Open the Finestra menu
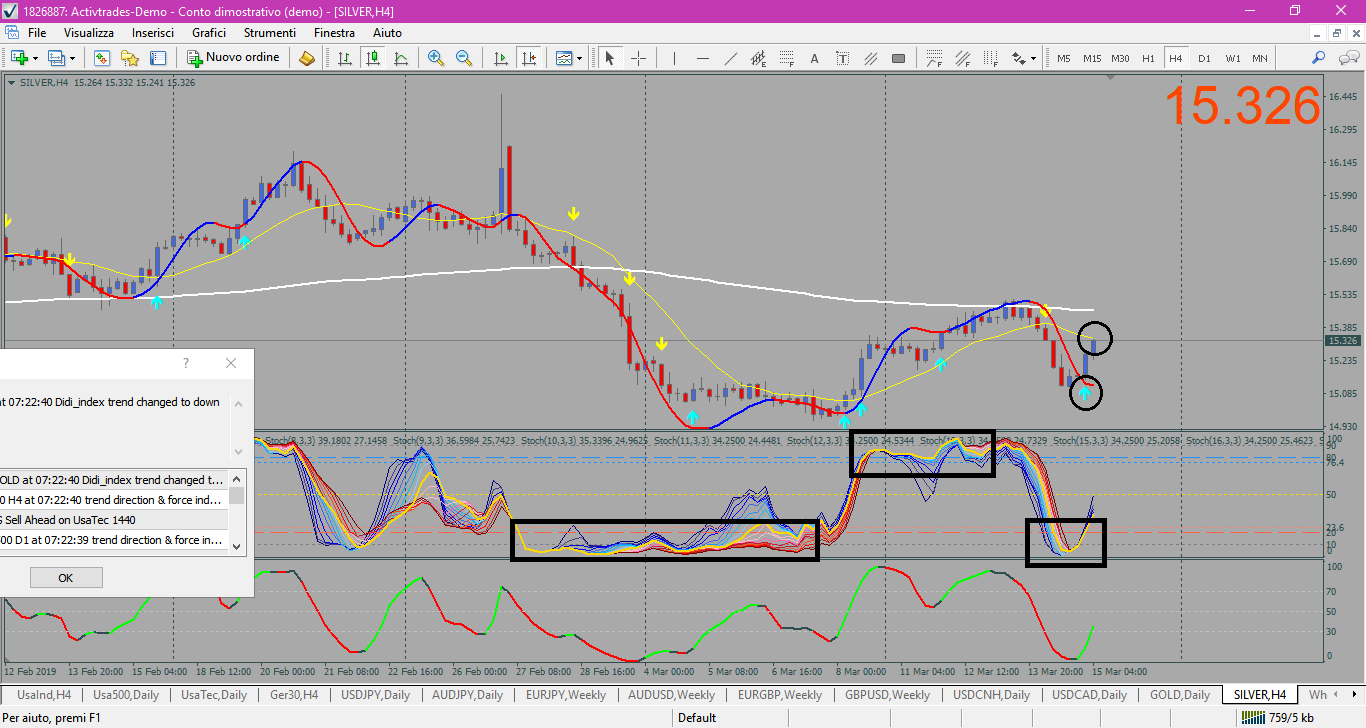Viewport: 1366px width, 728px height. click(334, 33)
